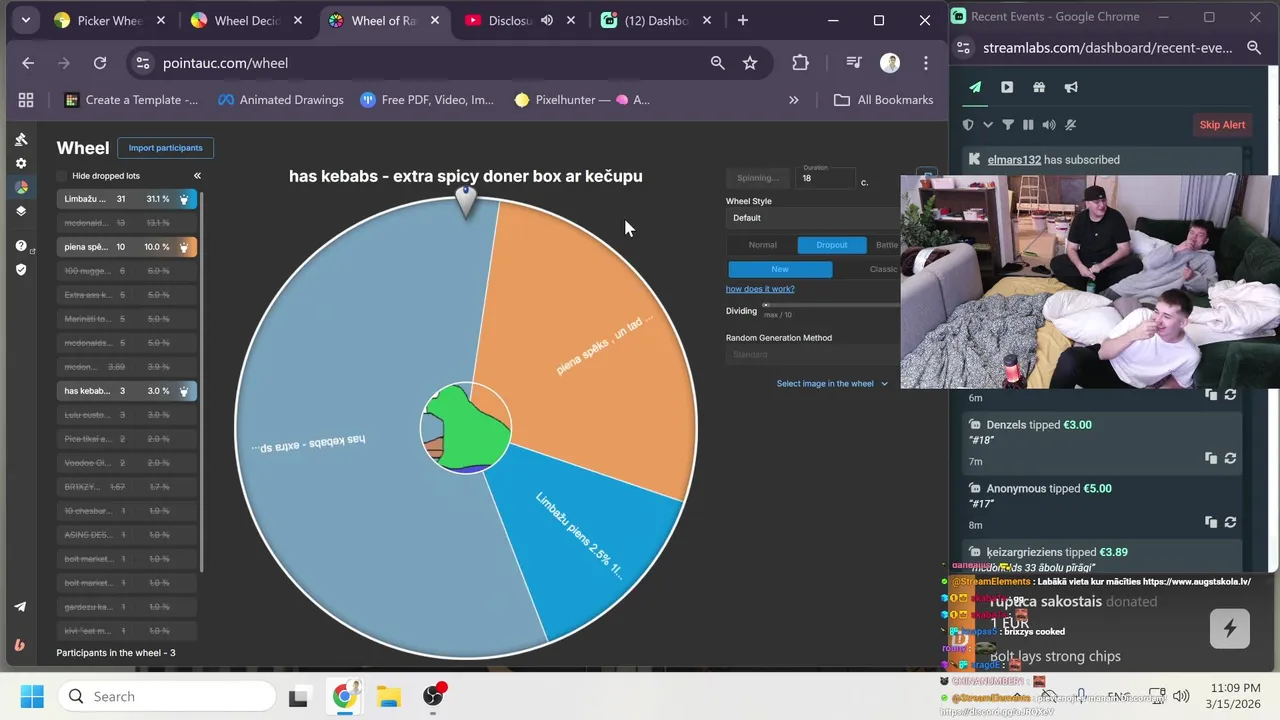Click the Duration input field

tap(825, 178)
